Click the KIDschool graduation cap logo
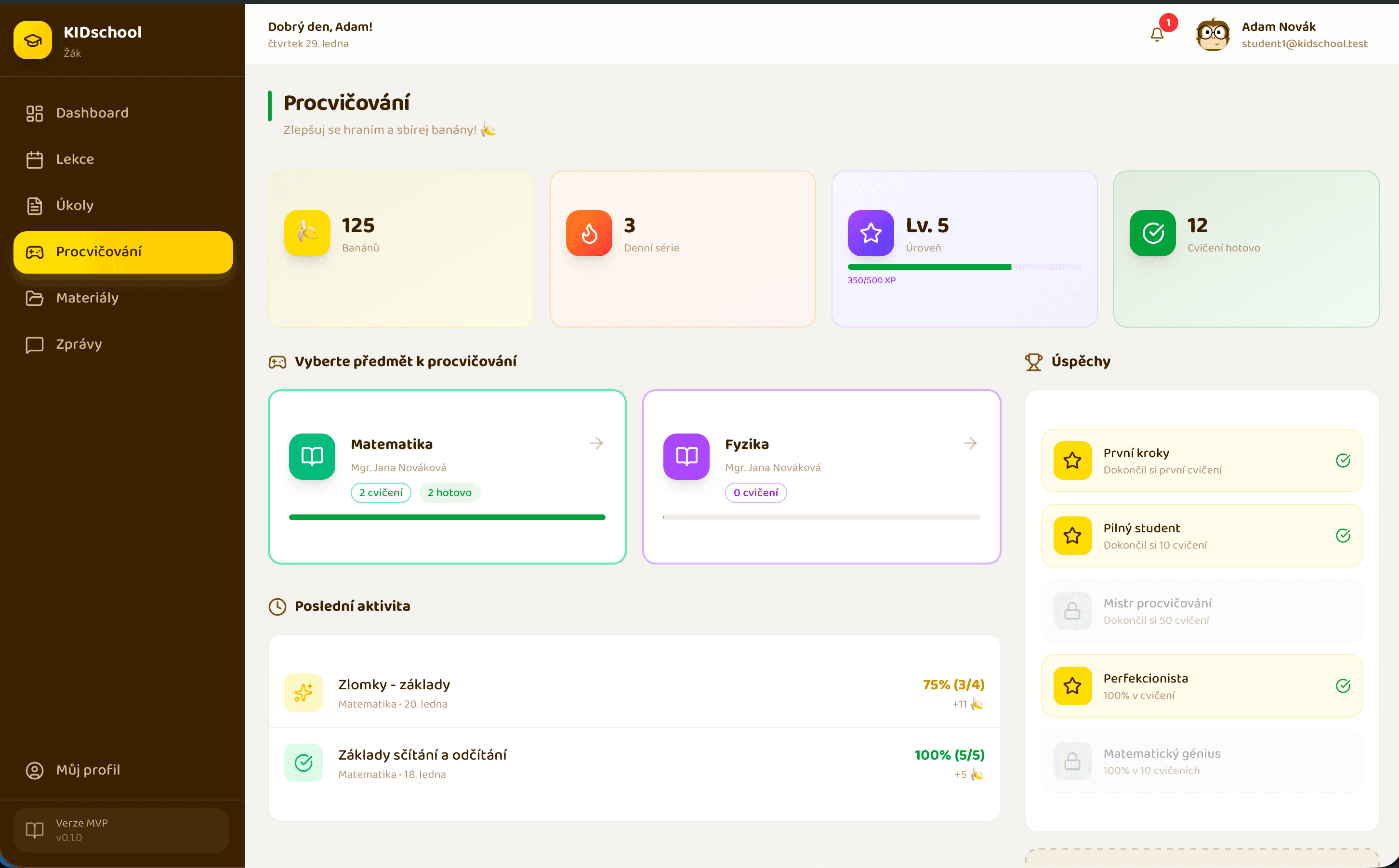This screenshot has height=868, width=1399. coord(33,40)
